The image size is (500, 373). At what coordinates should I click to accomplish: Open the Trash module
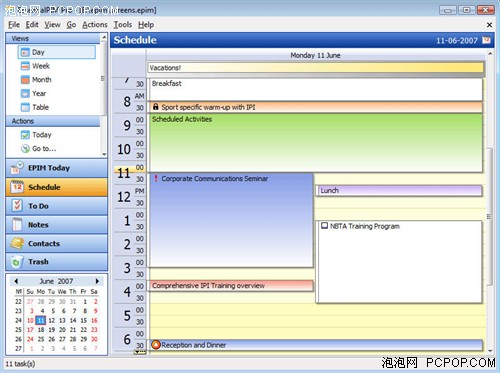tap(57, 262)
